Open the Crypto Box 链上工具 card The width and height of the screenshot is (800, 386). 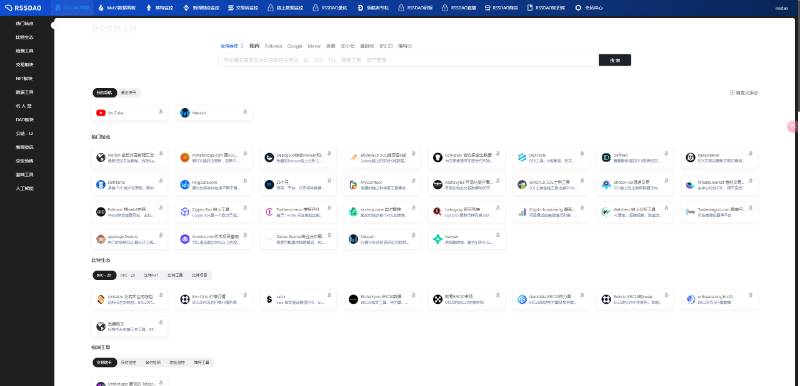pyautogui.click(x=214, y=212)
